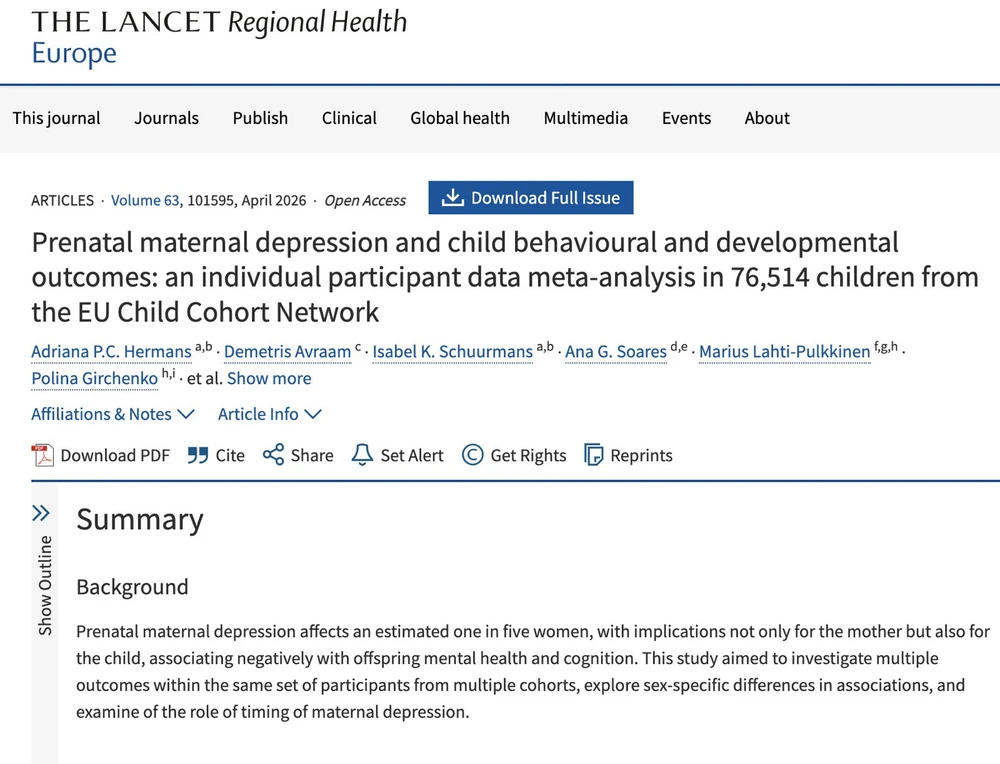Open the Volume 63 link
1000x764 pixels.
[x=136, y=200]
